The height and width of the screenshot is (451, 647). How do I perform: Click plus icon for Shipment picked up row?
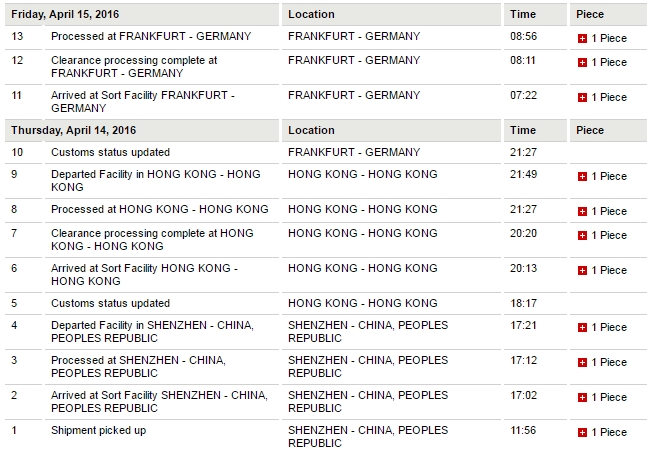[x=582, y=432]
